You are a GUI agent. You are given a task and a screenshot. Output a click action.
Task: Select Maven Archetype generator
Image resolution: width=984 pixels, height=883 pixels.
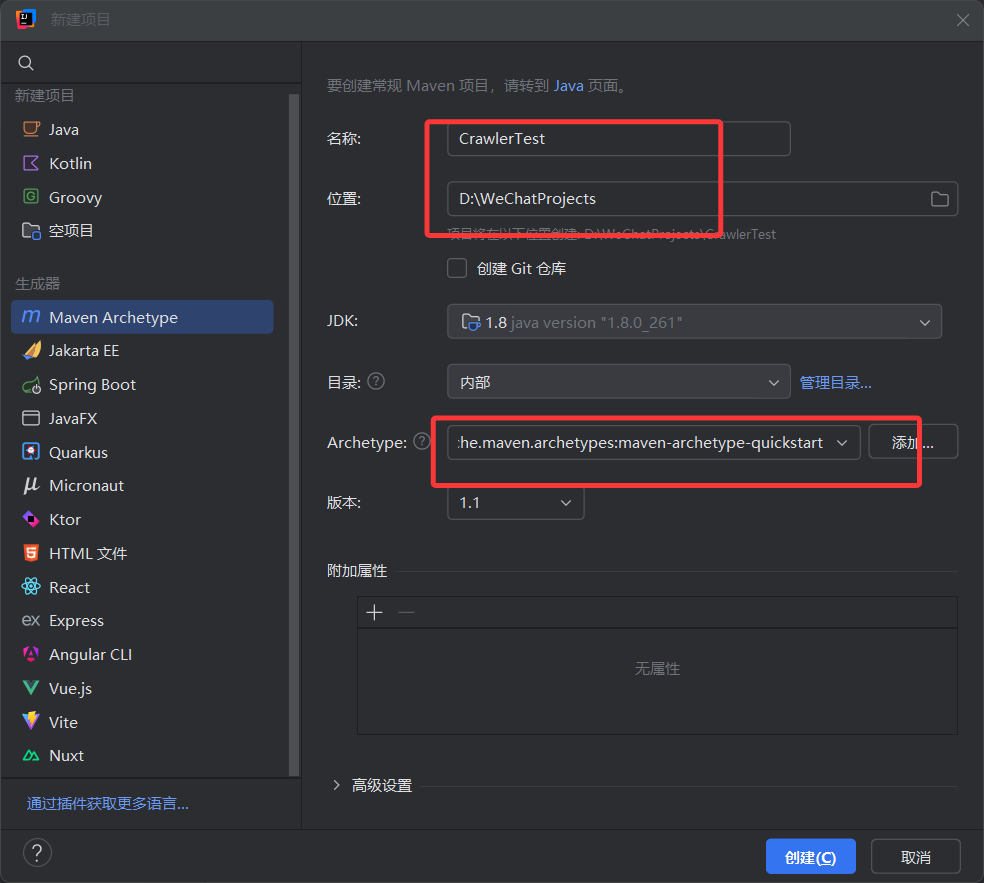(x=142, y=317)
